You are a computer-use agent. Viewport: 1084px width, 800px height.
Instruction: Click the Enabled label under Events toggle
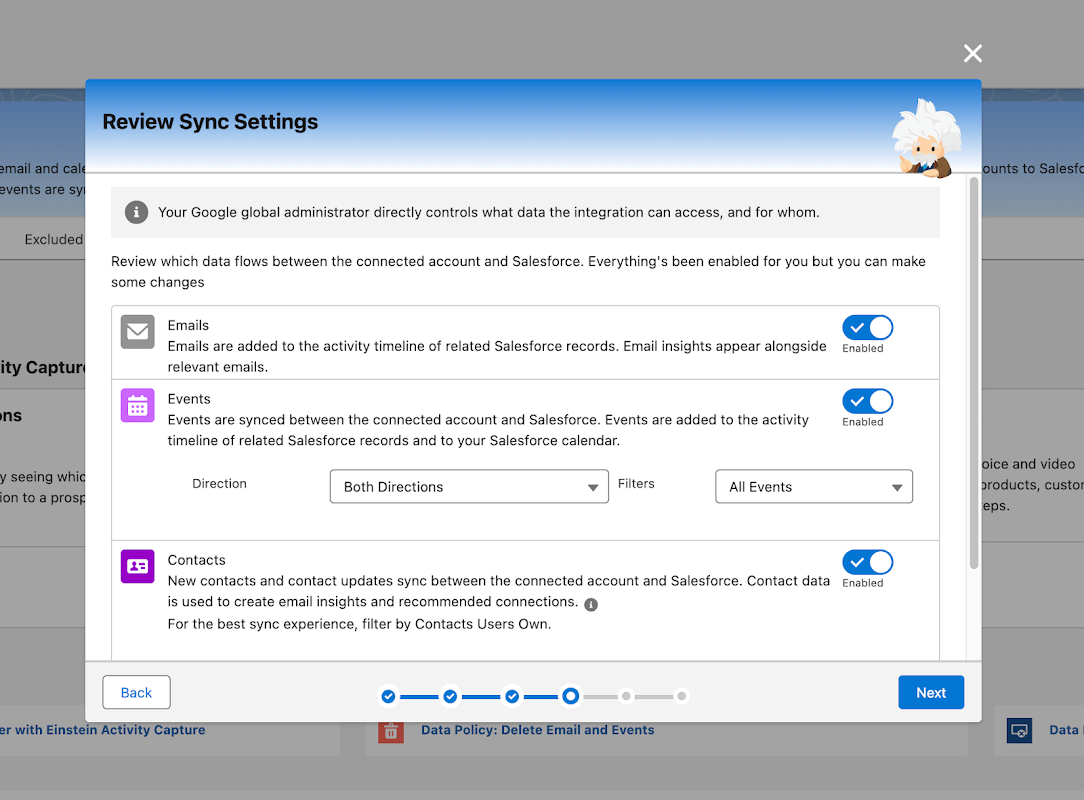pyautogui.click(x=863, y=422)
